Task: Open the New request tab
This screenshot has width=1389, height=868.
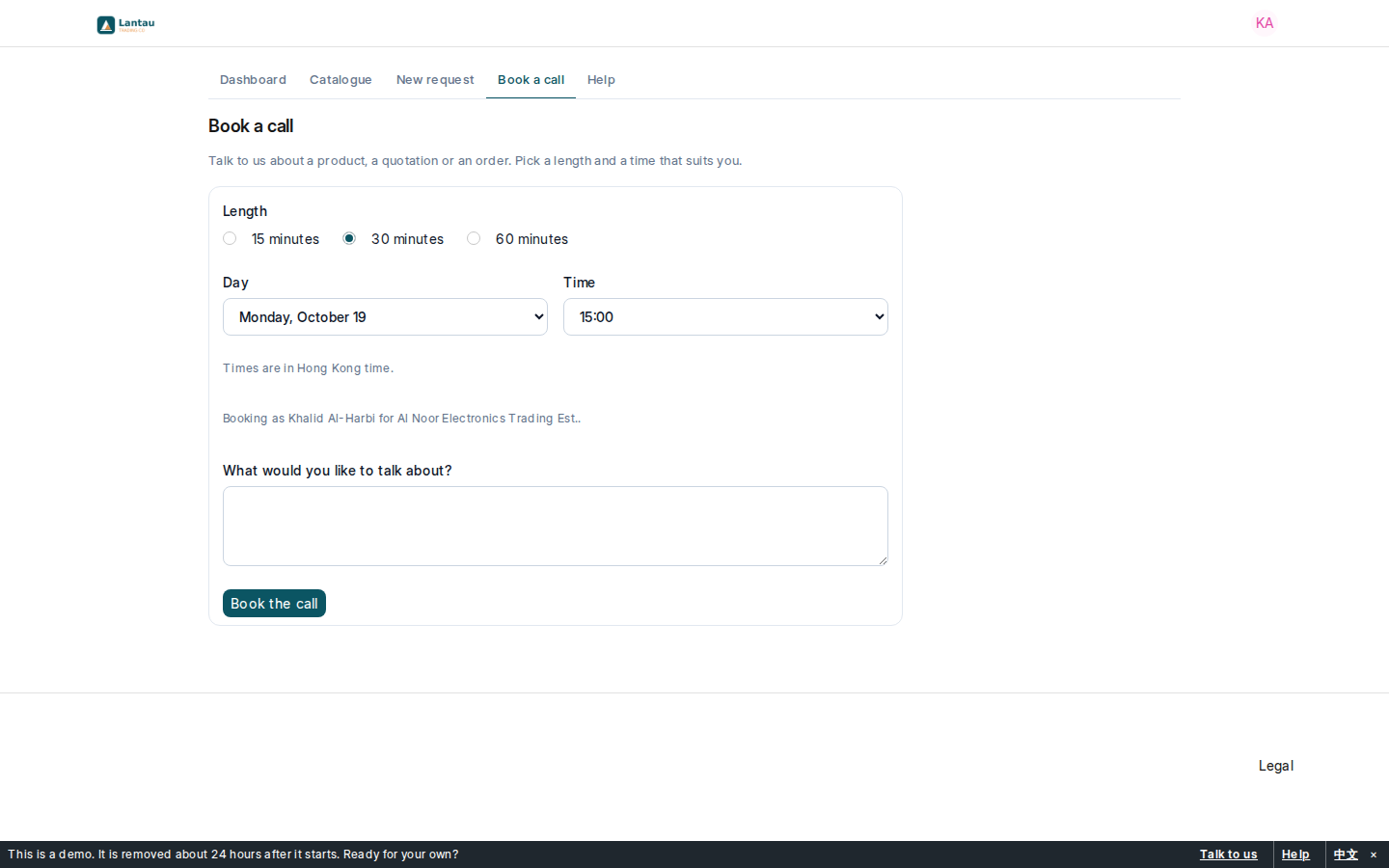Action: point(435,80)
